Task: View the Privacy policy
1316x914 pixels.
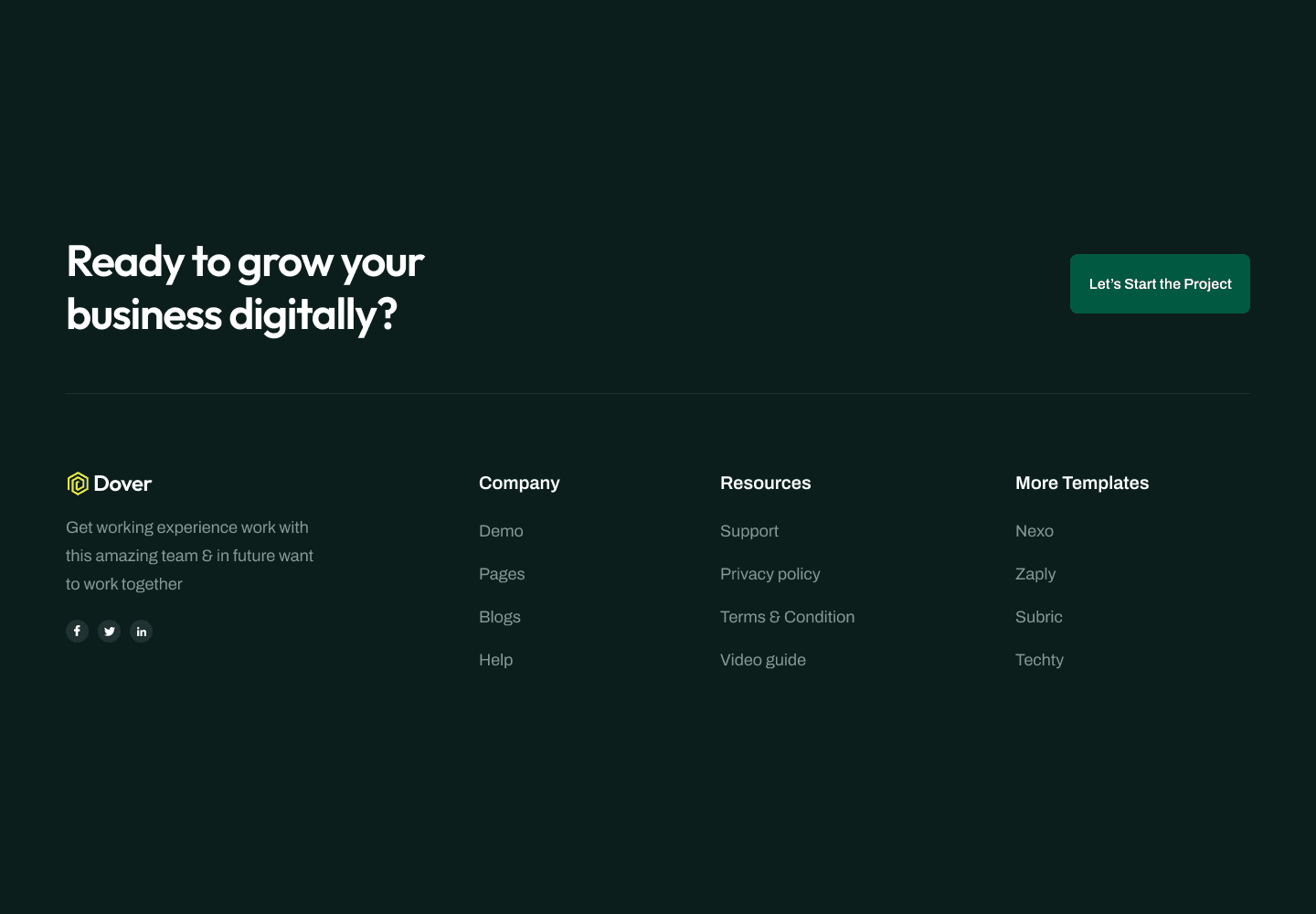Action: (x=770, y=574)
